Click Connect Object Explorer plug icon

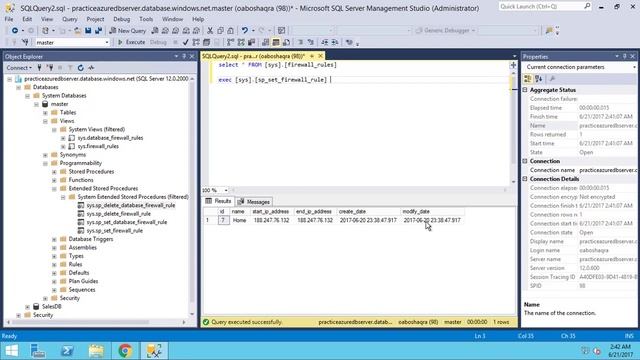[x=40, y=68]
